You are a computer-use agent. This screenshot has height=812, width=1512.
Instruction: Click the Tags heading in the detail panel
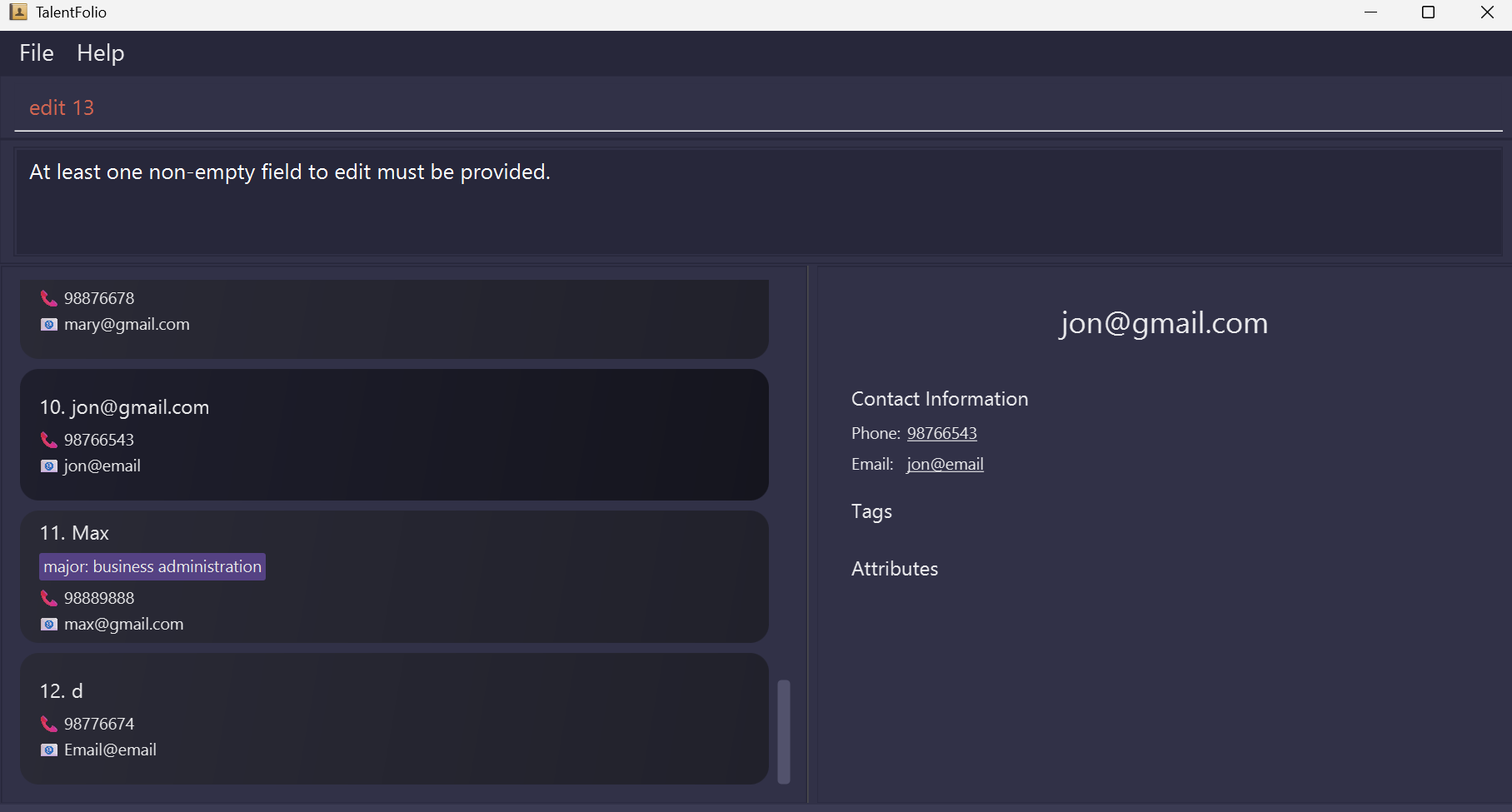pyautogui.click(x=871, y=511)
